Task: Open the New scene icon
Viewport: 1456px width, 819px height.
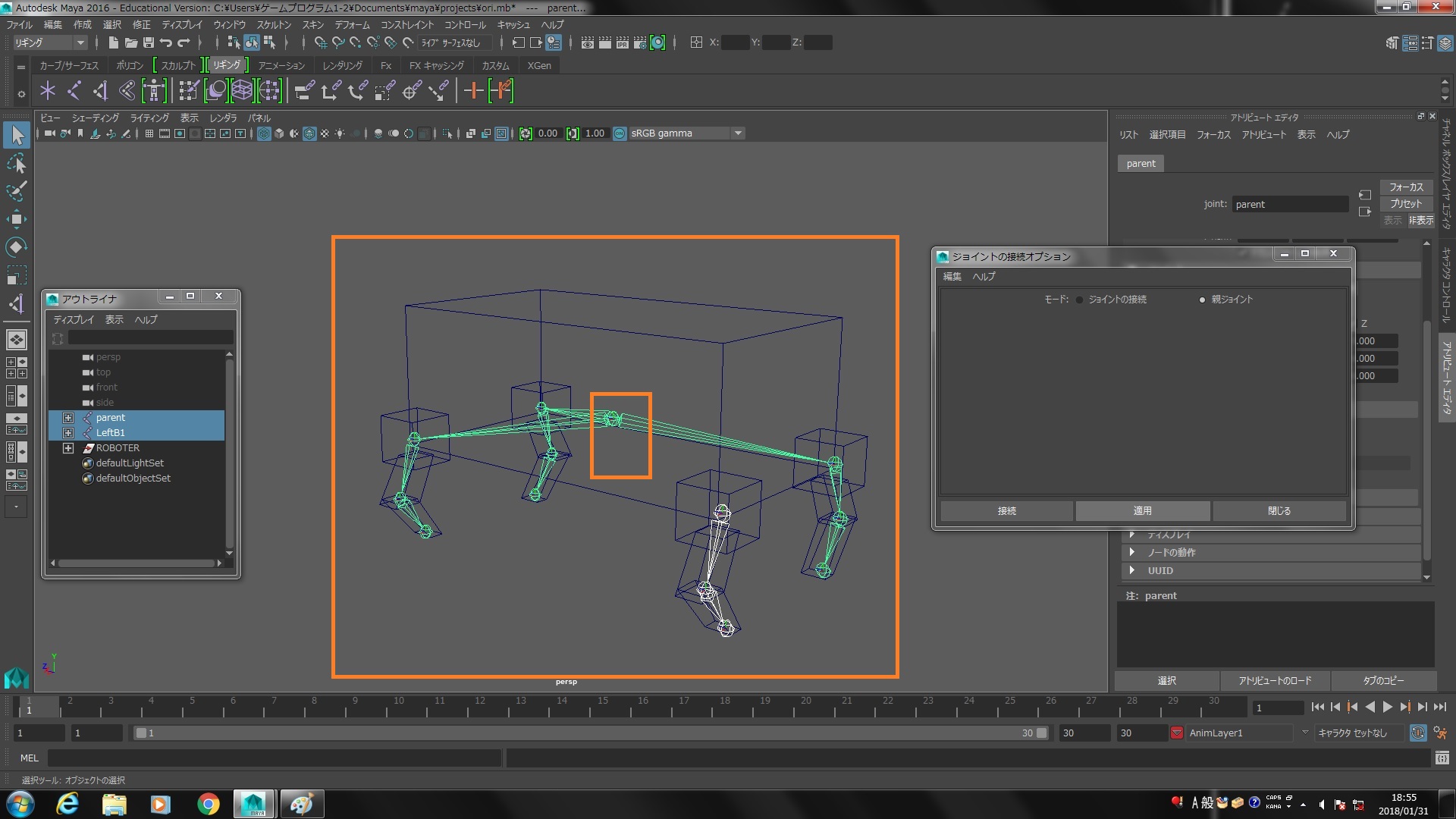Action: [113, 42]
